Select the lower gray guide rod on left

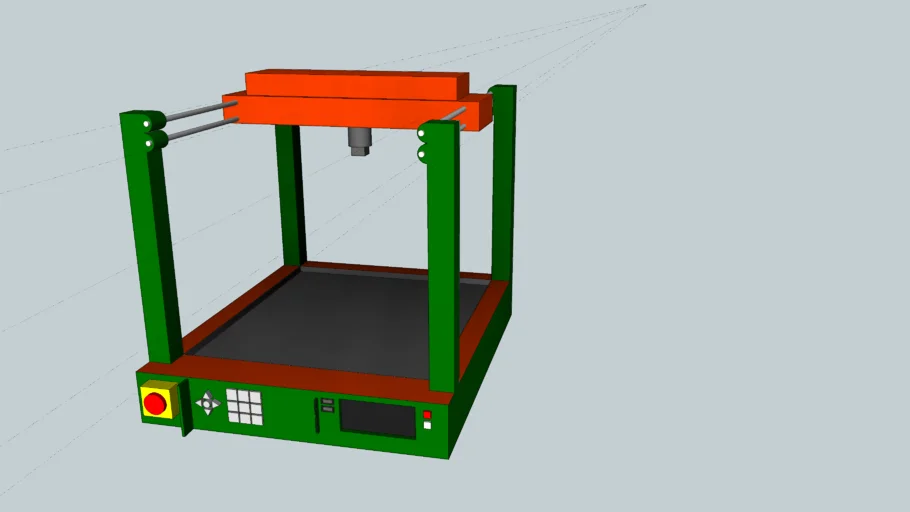(x=203, y=128)
